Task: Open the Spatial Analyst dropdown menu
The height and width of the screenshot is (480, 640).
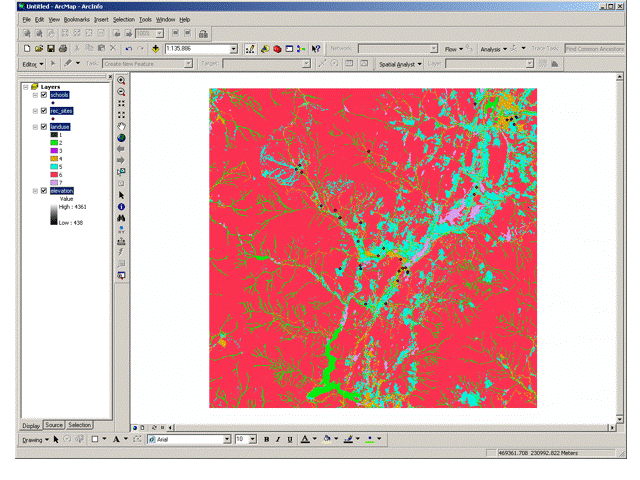Action: point(400,64)
